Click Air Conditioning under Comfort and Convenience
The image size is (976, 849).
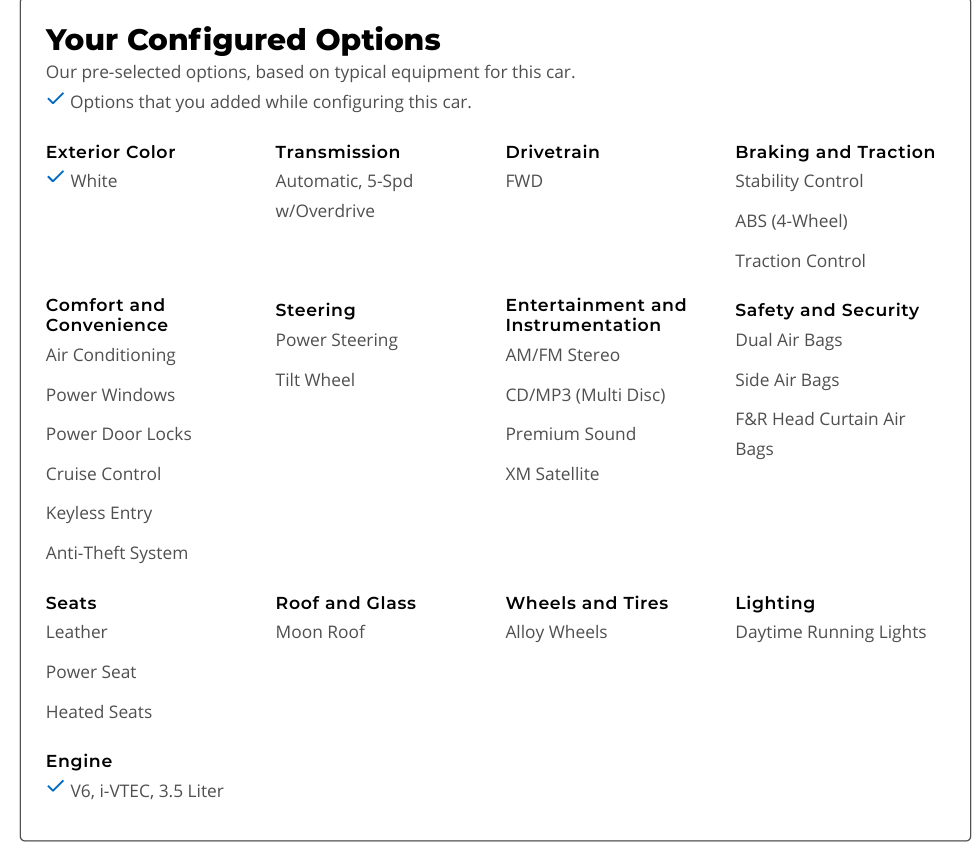point(110,355)
